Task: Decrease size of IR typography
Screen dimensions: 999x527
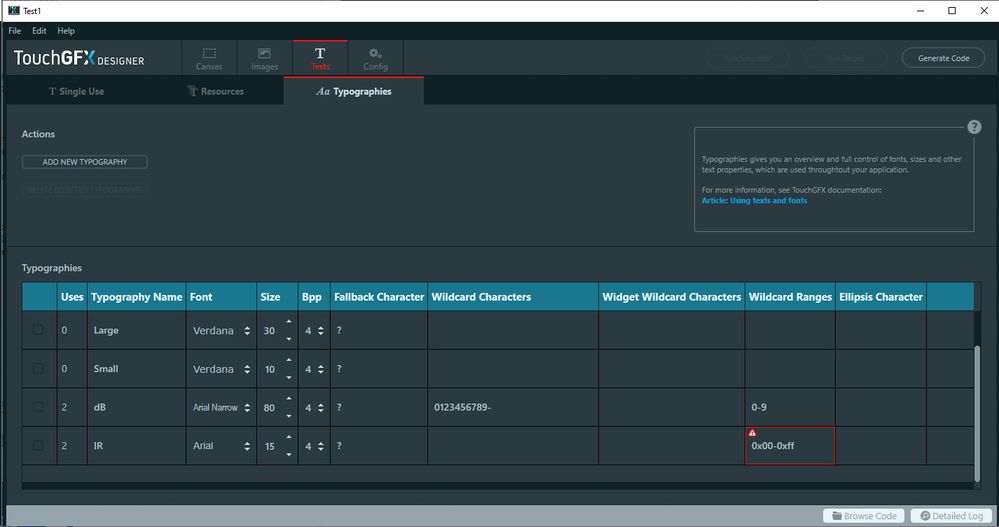Action: pyautogui.click(x=289, y=454)
